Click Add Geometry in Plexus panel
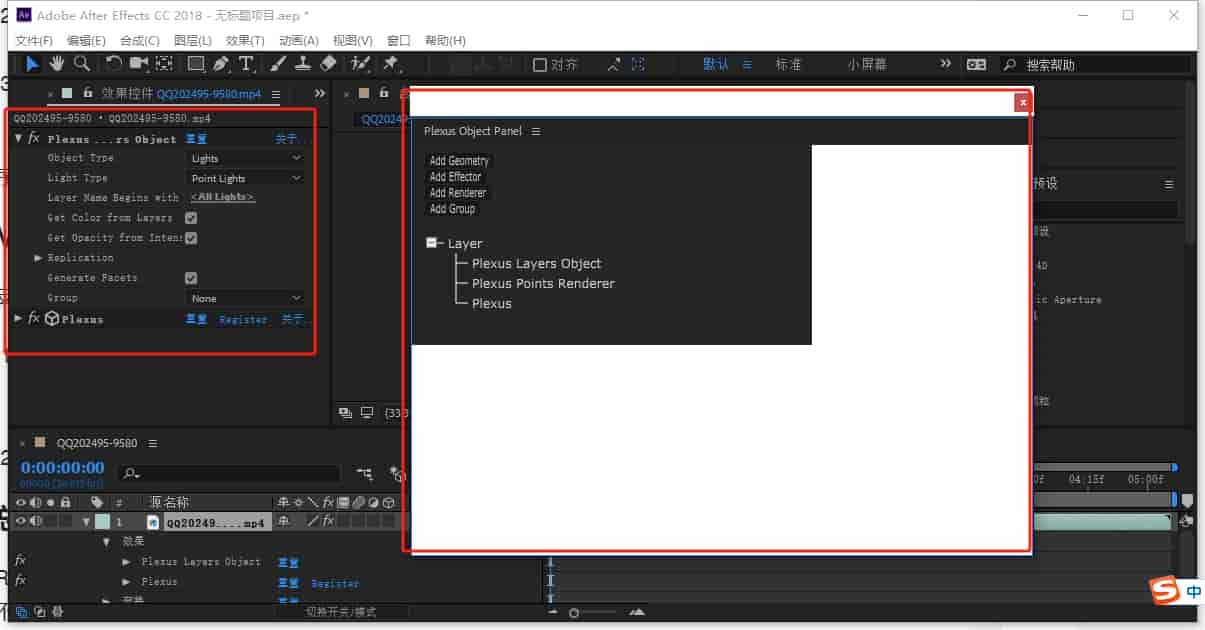The height and width of the screenshot is (630, 1205). (459, 161)
